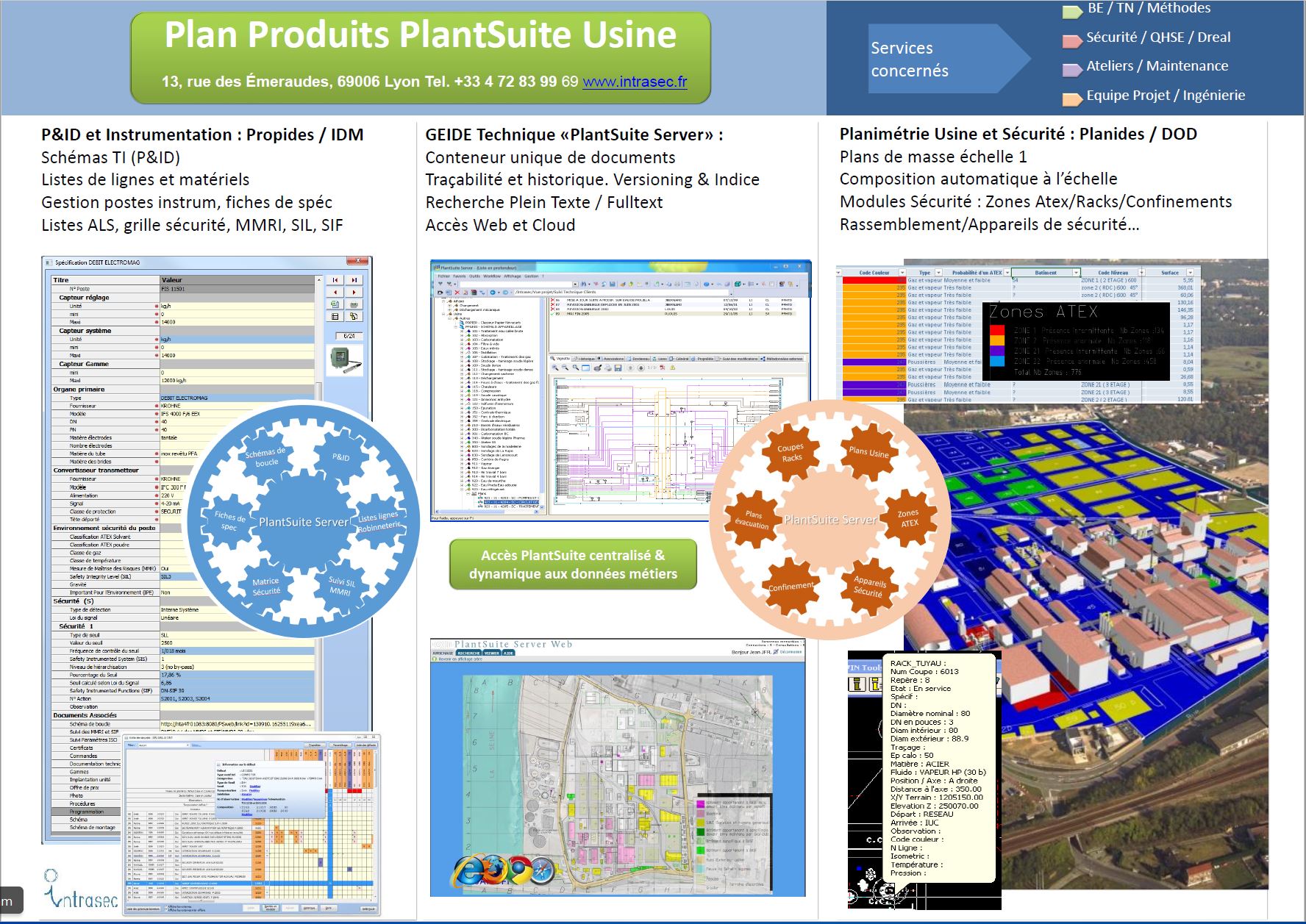This screenshot has width=1306, height=924.
Task: Open the Outils menu in PlantSuite Server
Action: (474, 276)
